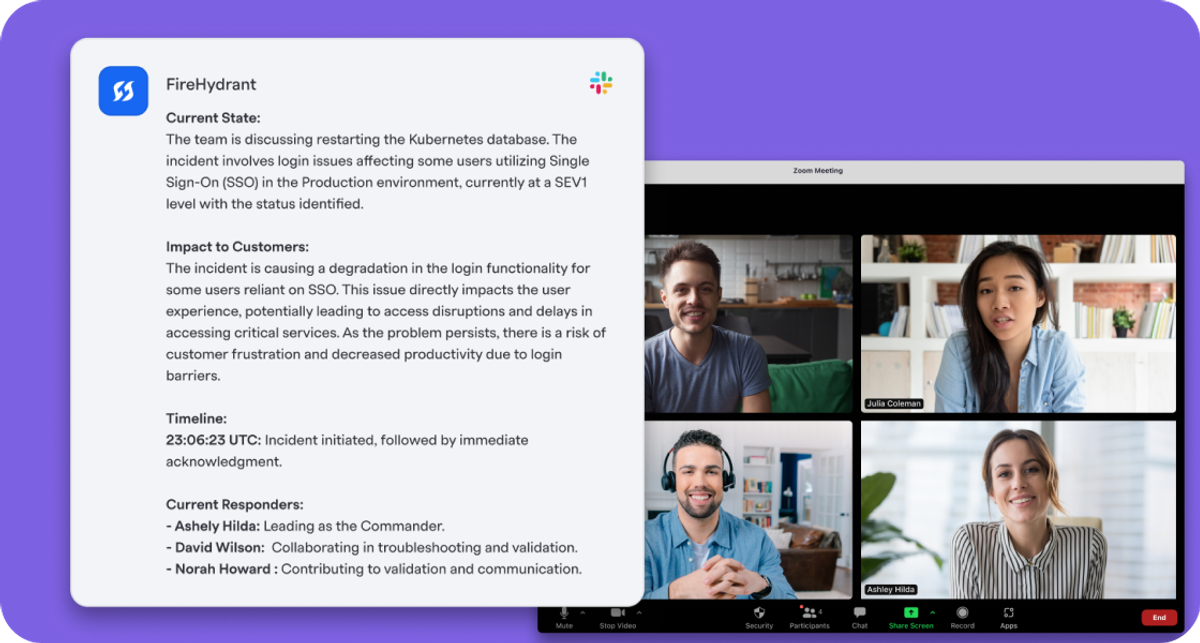Click the Timeline heading
1200x643 pixels.
(196, 419)
